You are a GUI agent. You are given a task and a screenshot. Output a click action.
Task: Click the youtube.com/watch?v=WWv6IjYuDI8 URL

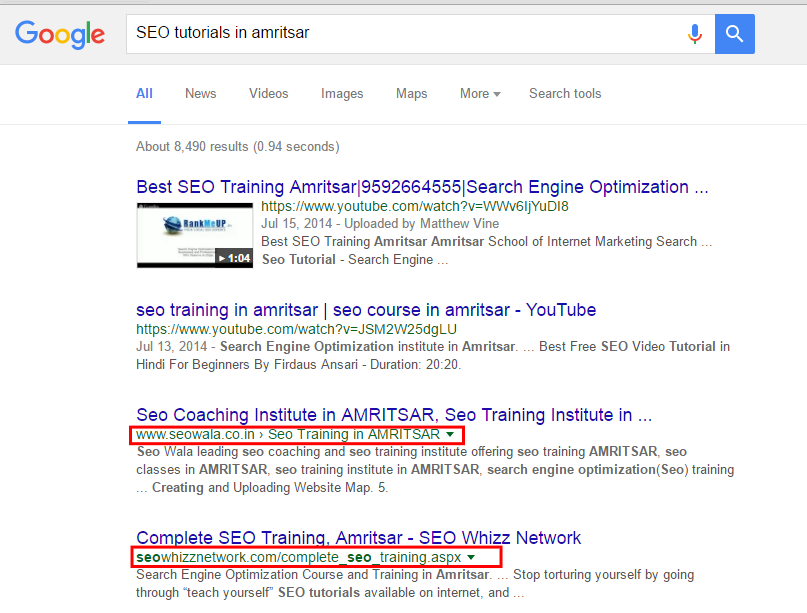tap(415, 206)
